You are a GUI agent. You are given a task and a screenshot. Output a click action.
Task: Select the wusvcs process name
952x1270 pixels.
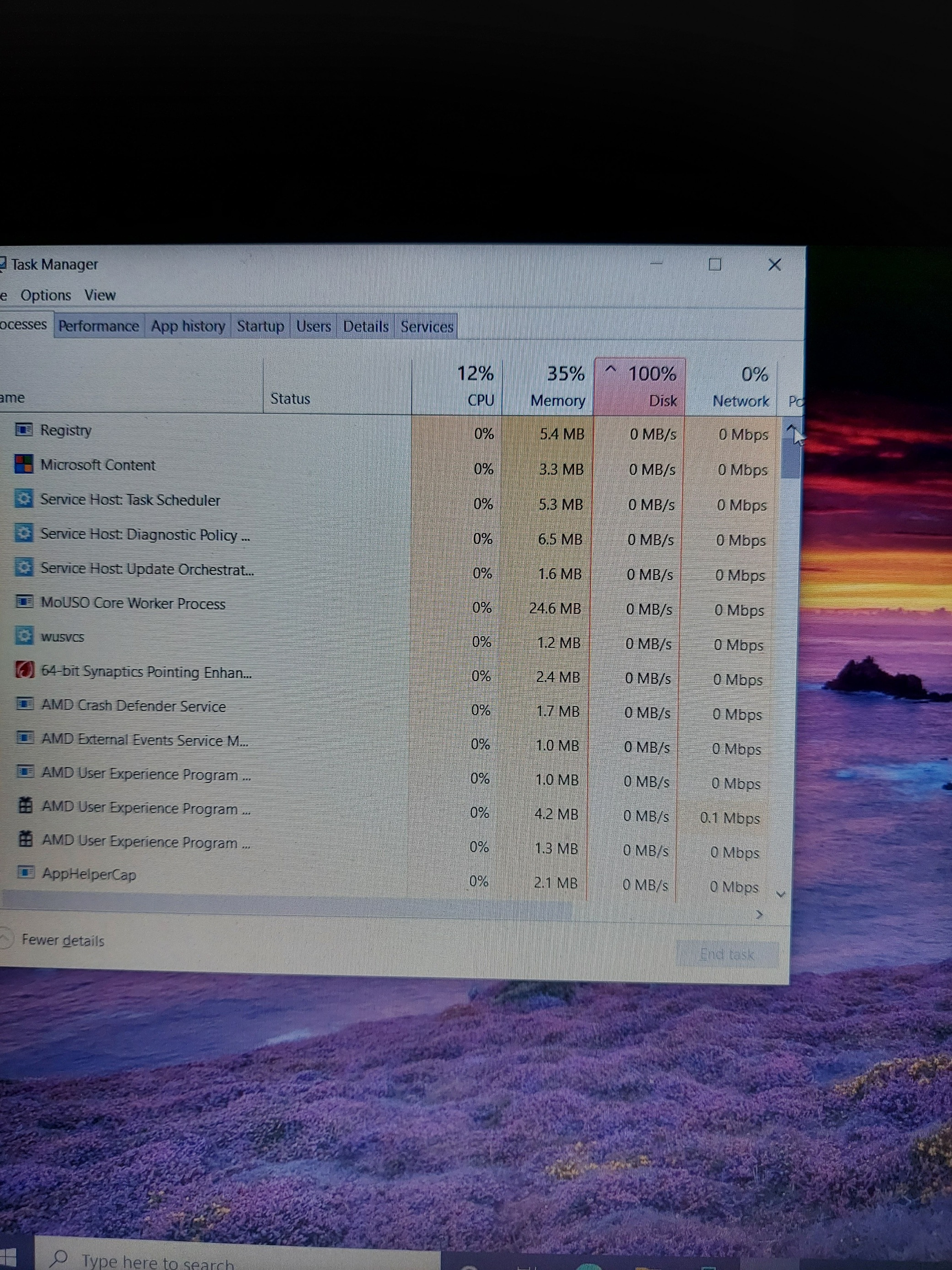click(63, 637)
